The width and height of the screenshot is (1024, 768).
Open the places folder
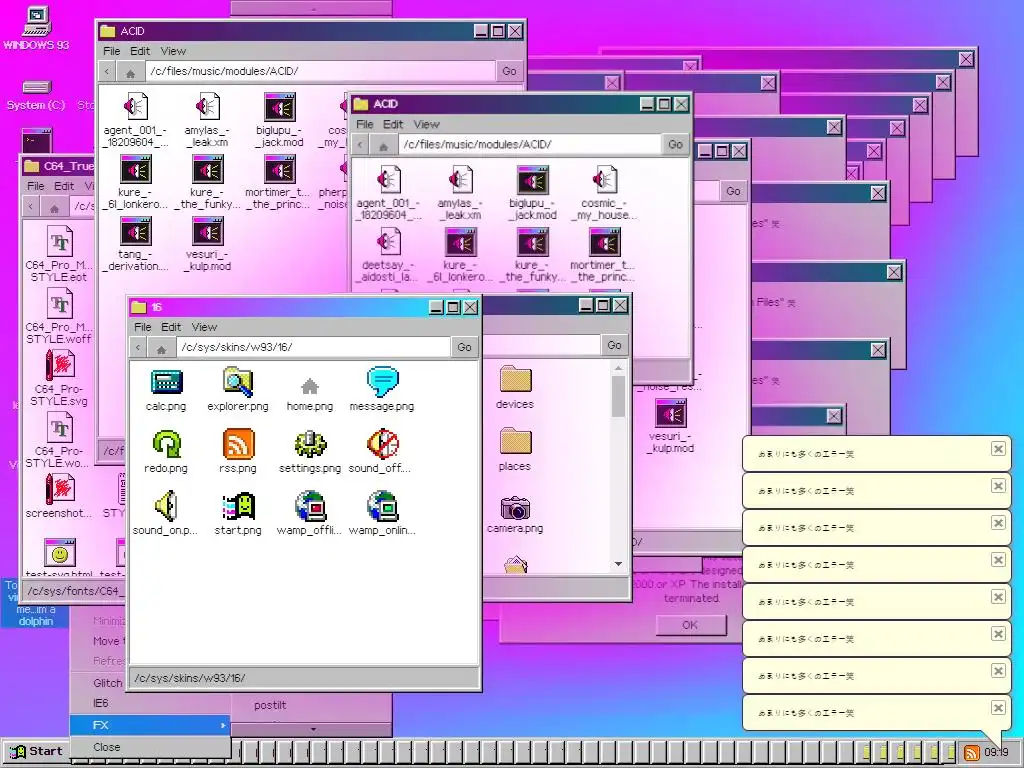(515, 449)
